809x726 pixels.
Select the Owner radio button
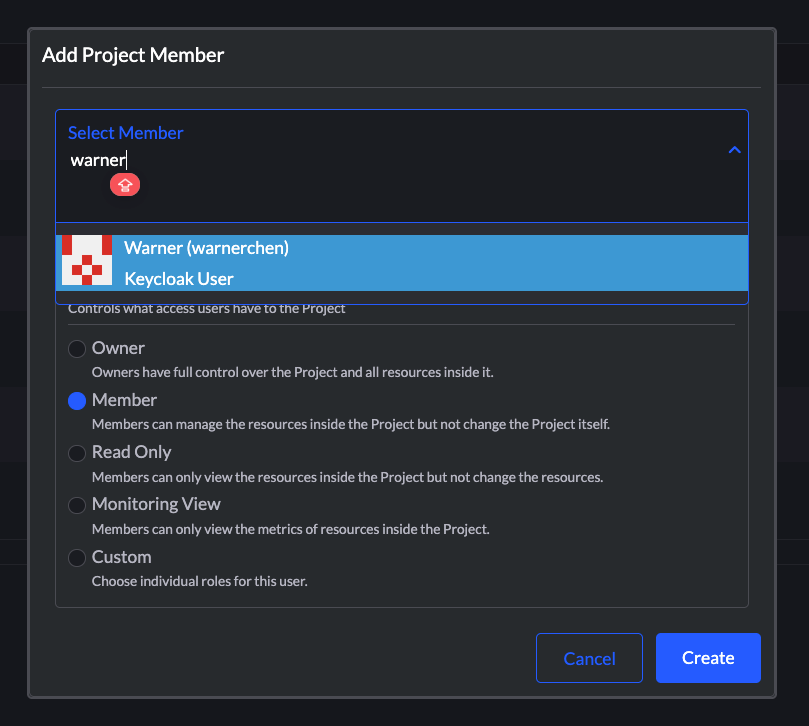[x=77, y=349]
